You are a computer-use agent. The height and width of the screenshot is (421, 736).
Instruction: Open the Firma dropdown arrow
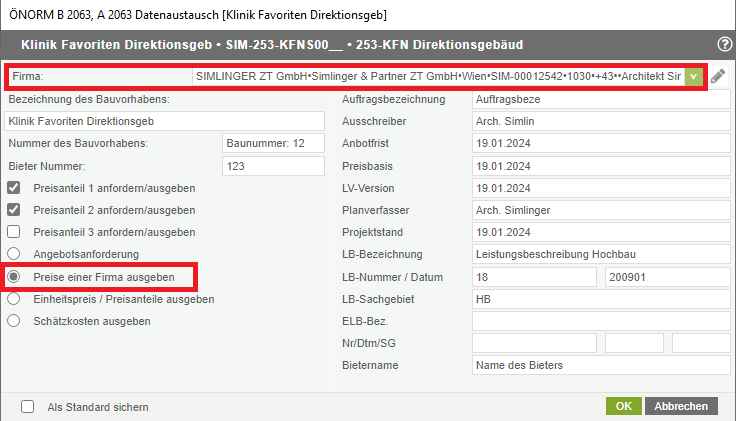693,77
